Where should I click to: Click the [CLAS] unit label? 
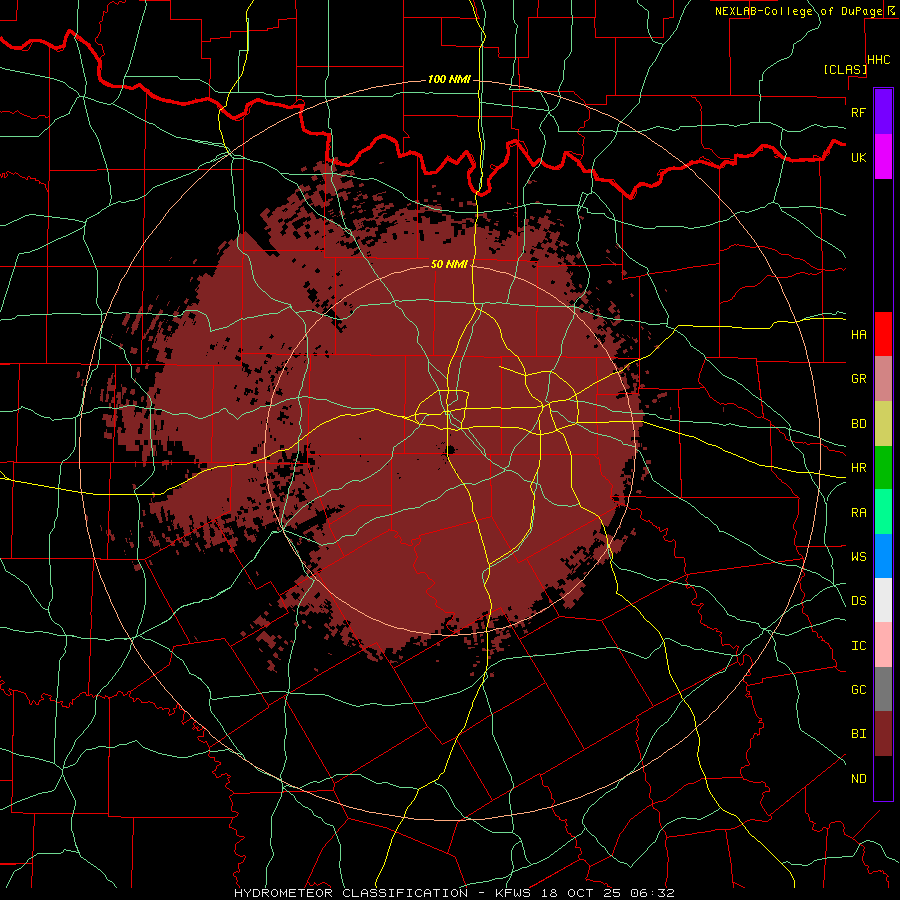pos(845,70)
